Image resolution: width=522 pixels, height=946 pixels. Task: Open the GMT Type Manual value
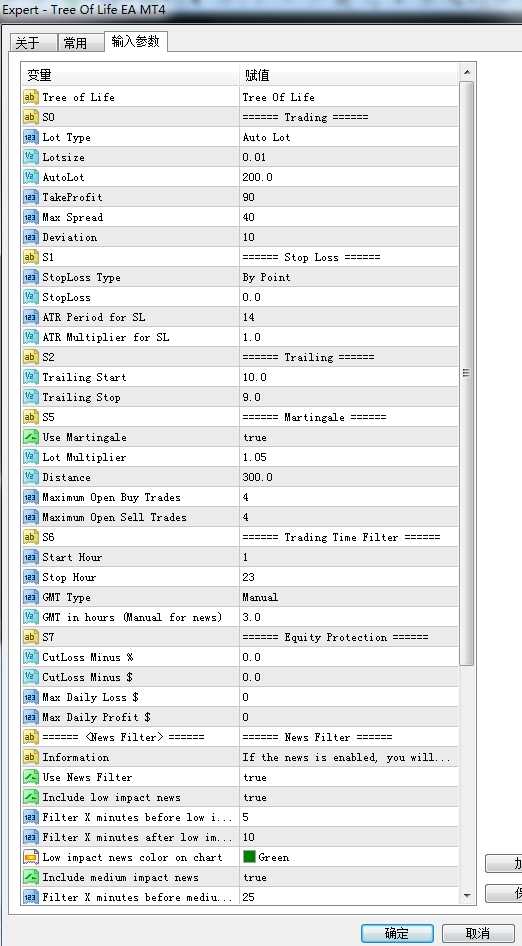[x=349, y=597]
